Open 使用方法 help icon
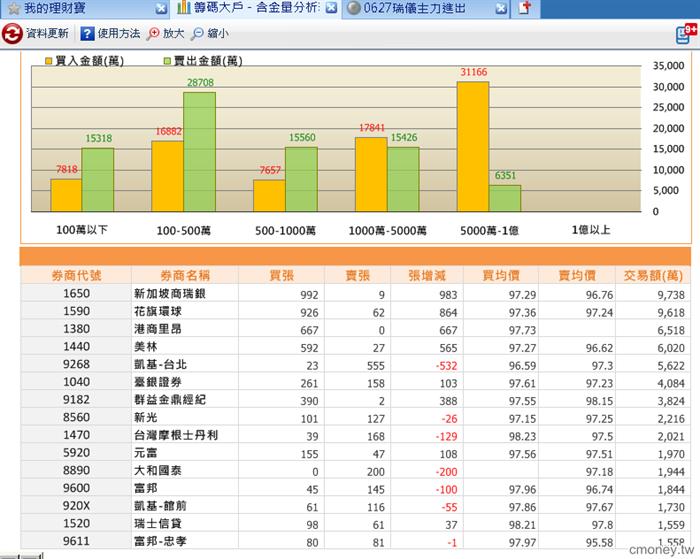Viewport: 700px width, 559px height. (87, 33)
